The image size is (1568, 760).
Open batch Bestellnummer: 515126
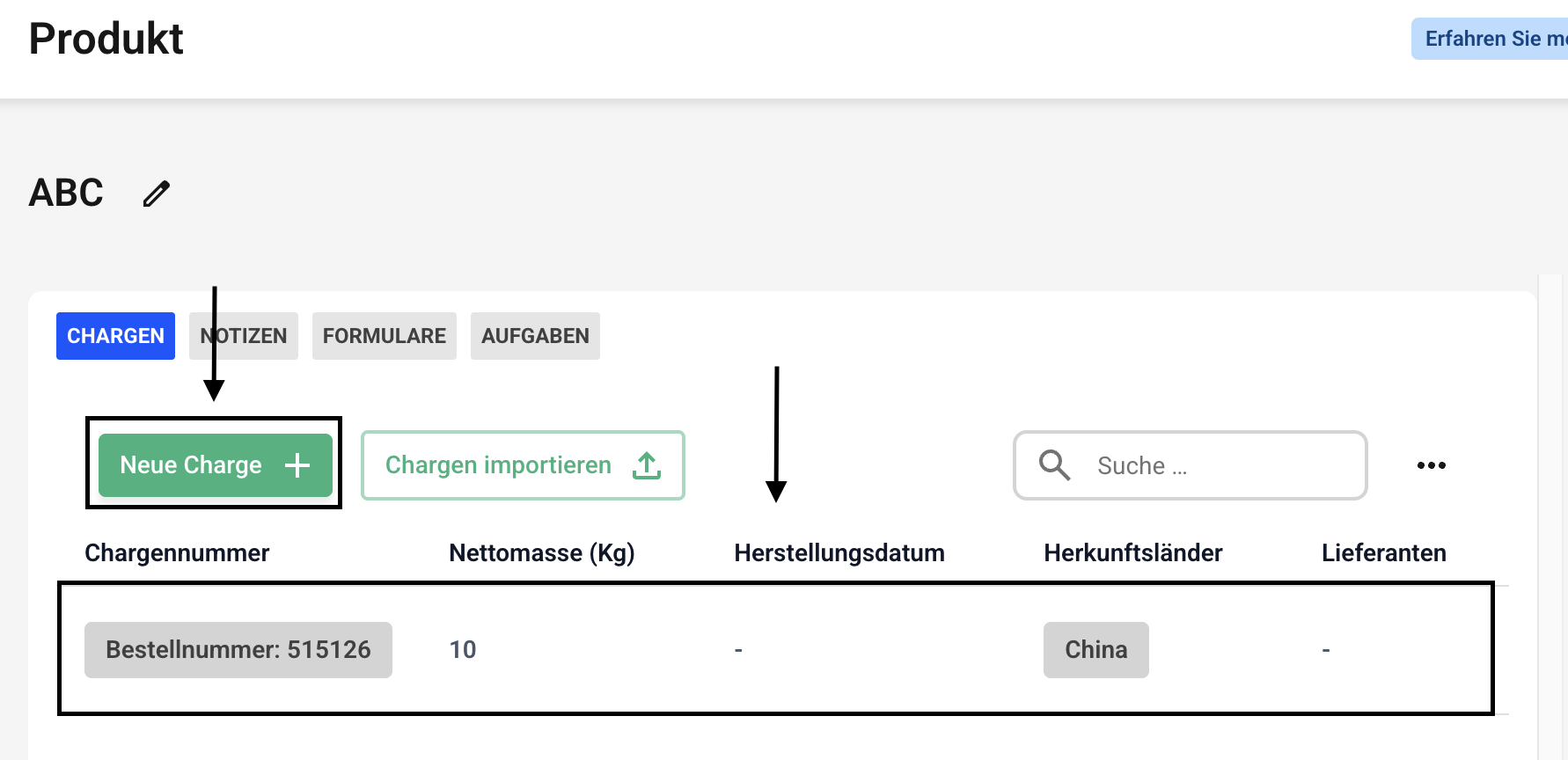(x=238, y=650)
